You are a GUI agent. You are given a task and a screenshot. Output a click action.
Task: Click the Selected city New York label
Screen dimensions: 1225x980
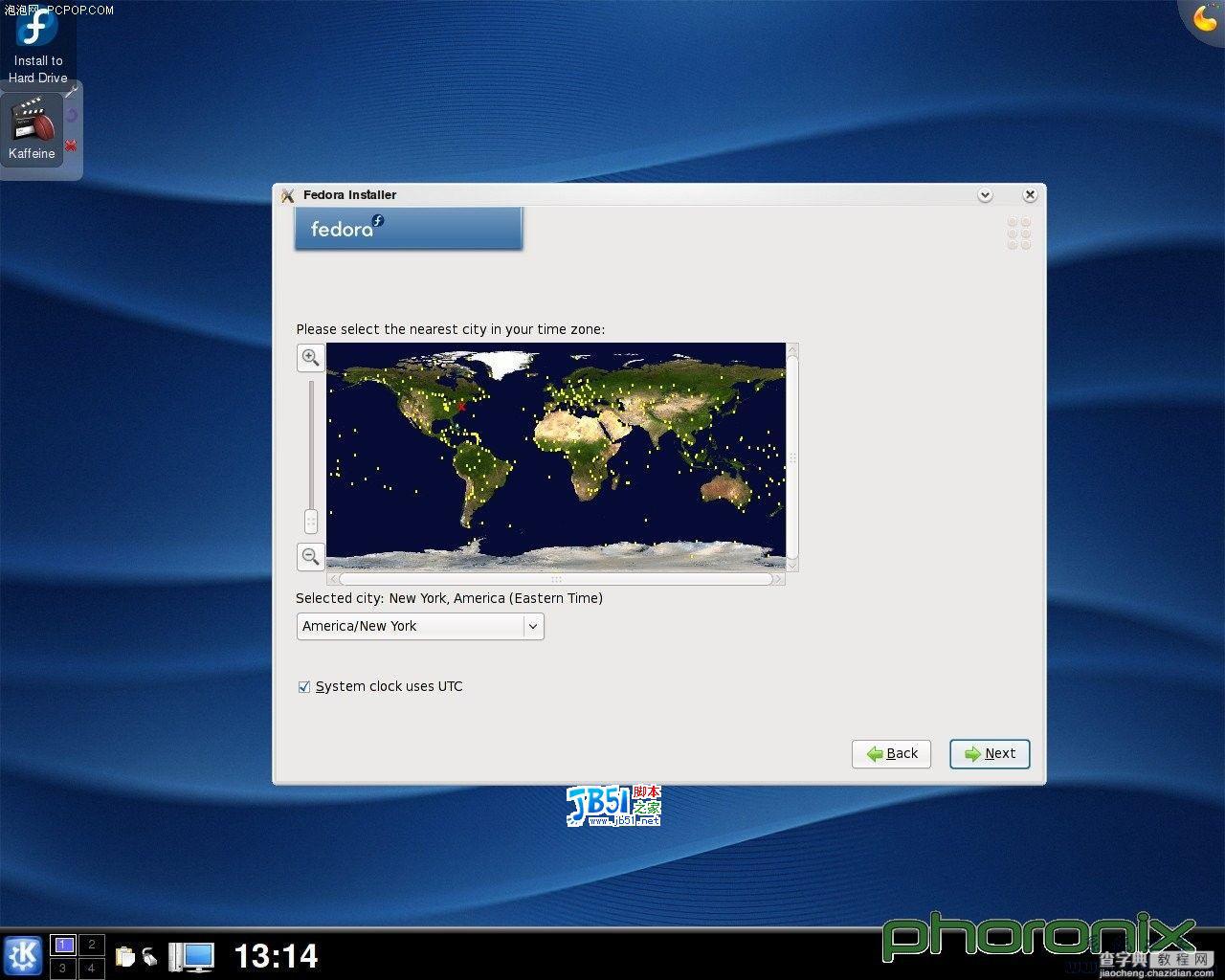pyautogui.click(x=449, y=598)
